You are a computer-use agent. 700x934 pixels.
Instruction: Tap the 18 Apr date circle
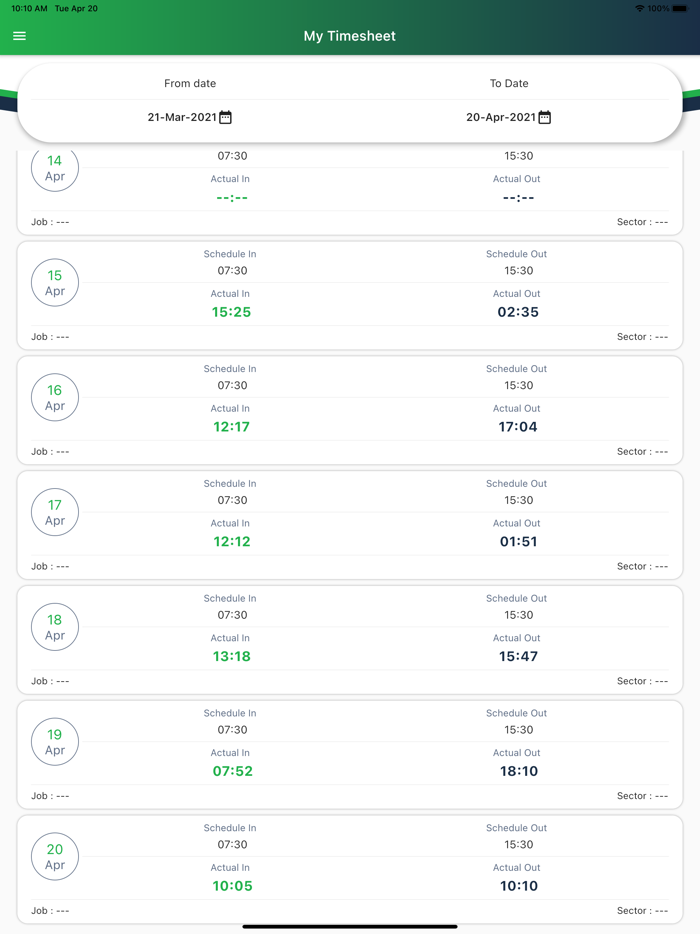55,627
